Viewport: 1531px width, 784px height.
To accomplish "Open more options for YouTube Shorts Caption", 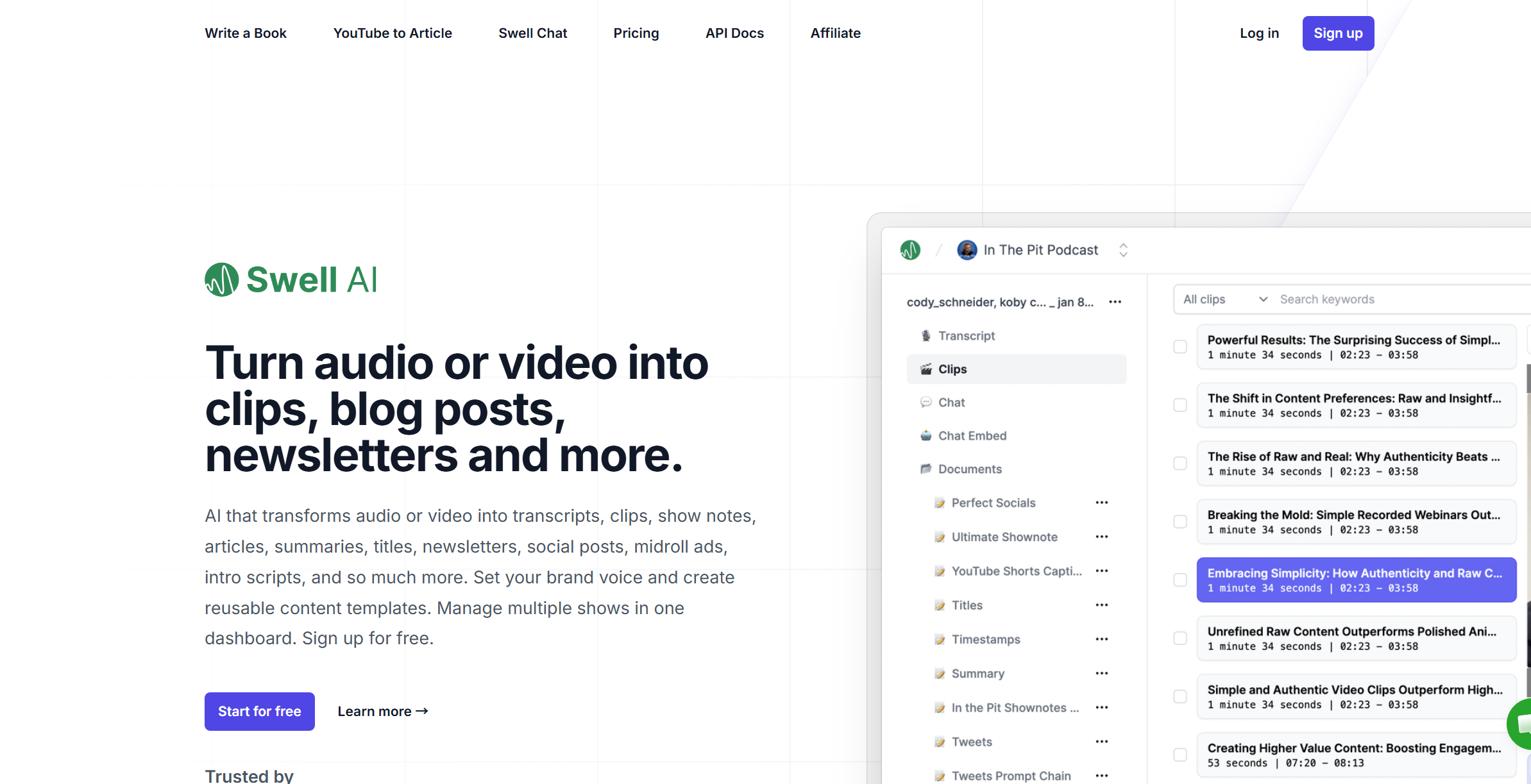I will tap(1102, 571).
